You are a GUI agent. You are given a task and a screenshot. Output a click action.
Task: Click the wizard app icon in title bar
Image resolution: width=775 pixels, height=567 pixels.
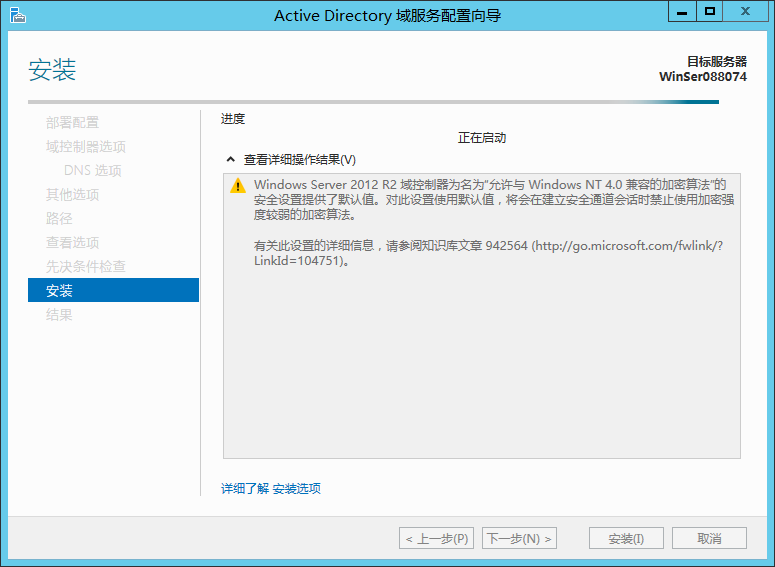click(17, 15)
